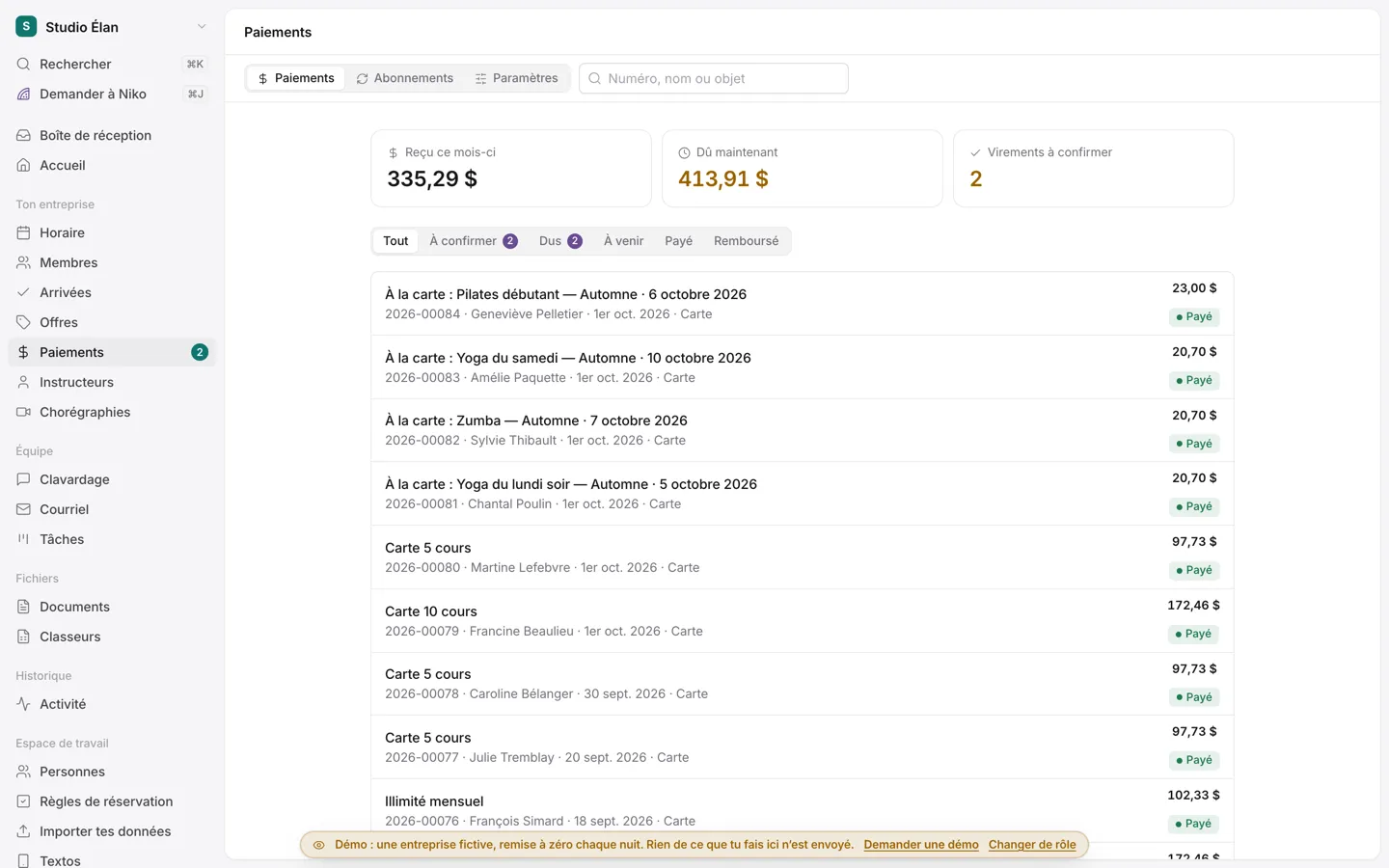Open Personnes in the sidebar
1389x868 pixels.
tap(112, 772)
